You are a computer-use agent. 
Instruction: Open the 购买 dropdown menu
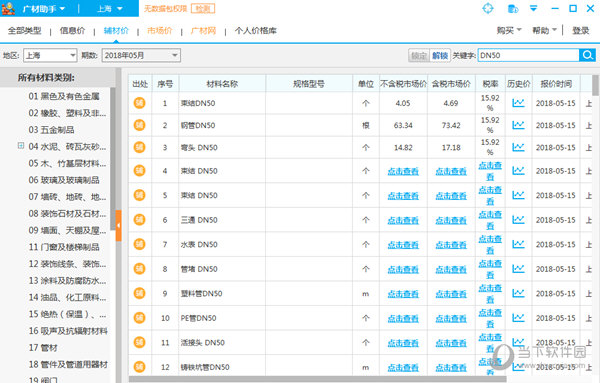click(509, 30)
